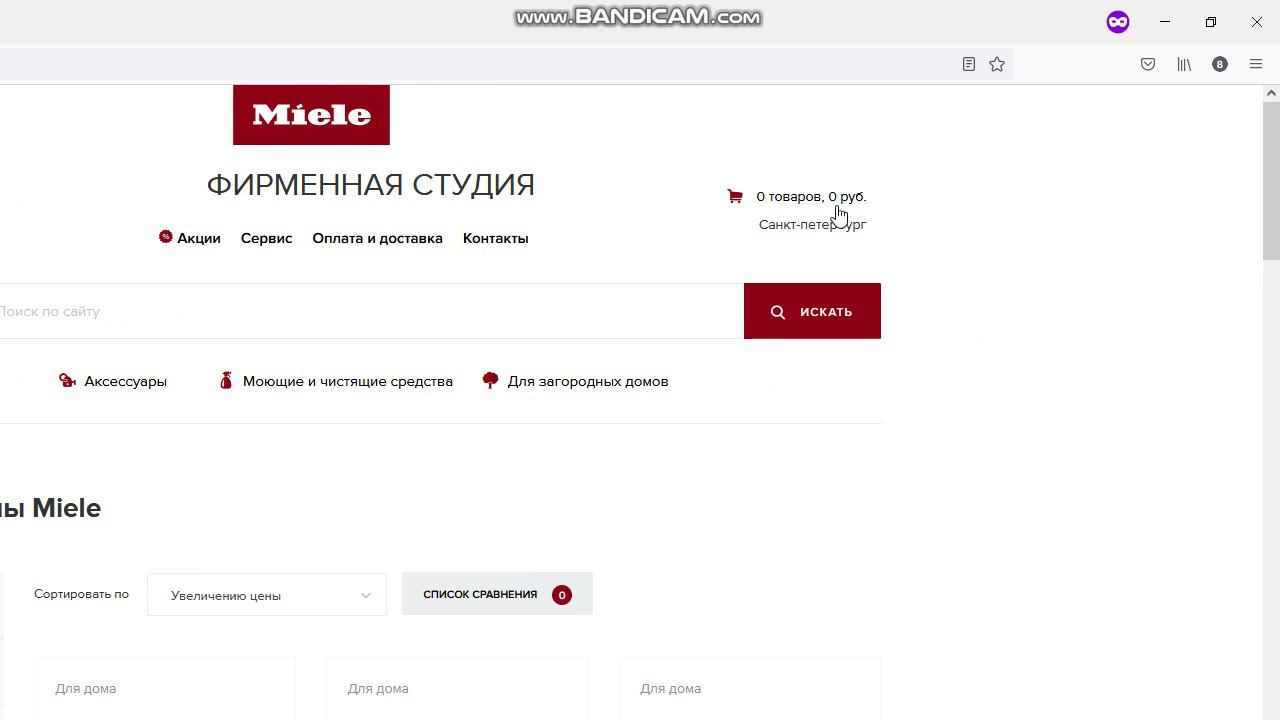Click the ИСКАТЬ search button
This screenshot has width=1280, height=720.
point(812,311)
